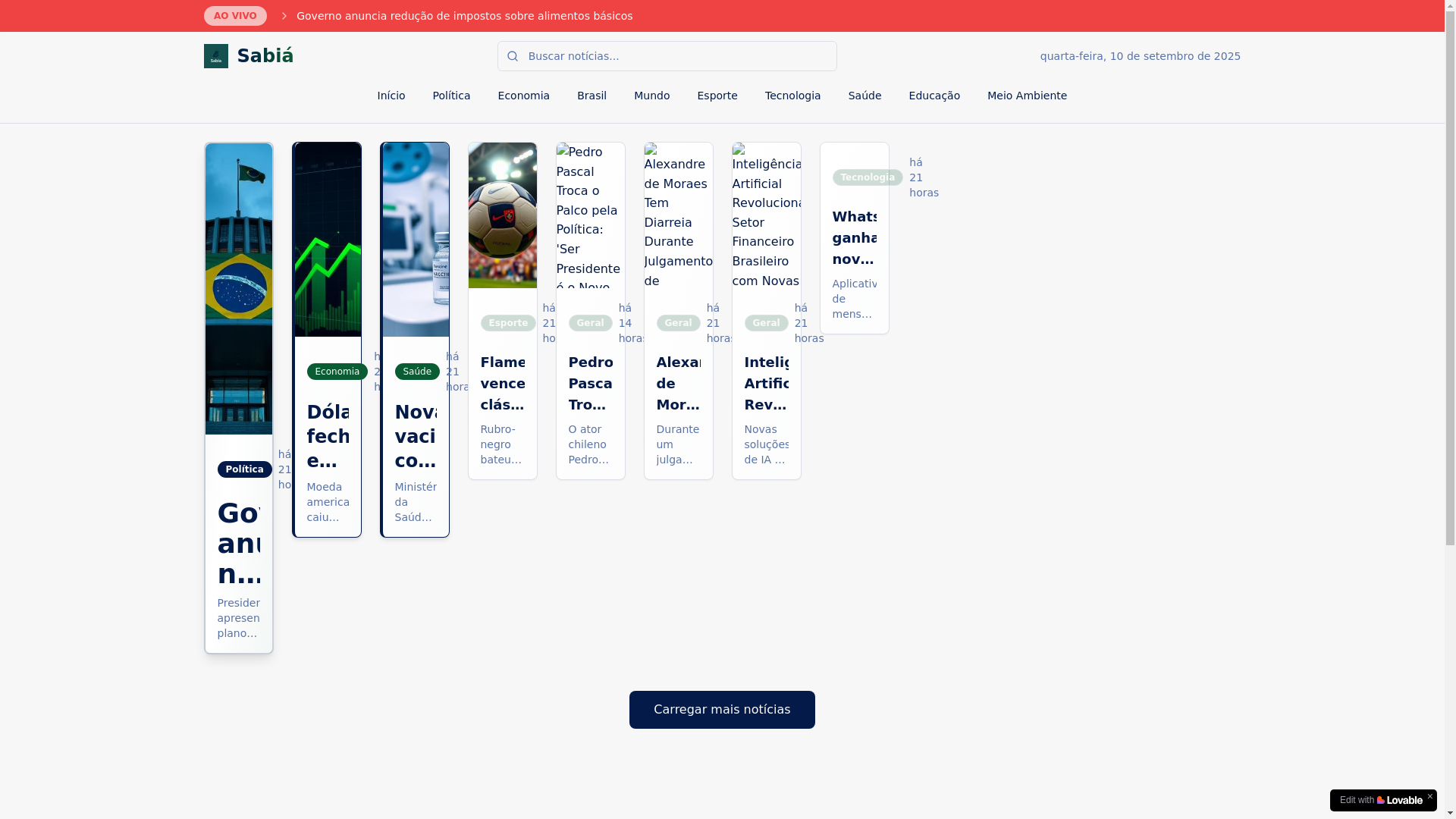Close the Edit with Lovable badge
Image resolution: width=1456 pixels, height=819 pixels.
(x=1430, y=796)
